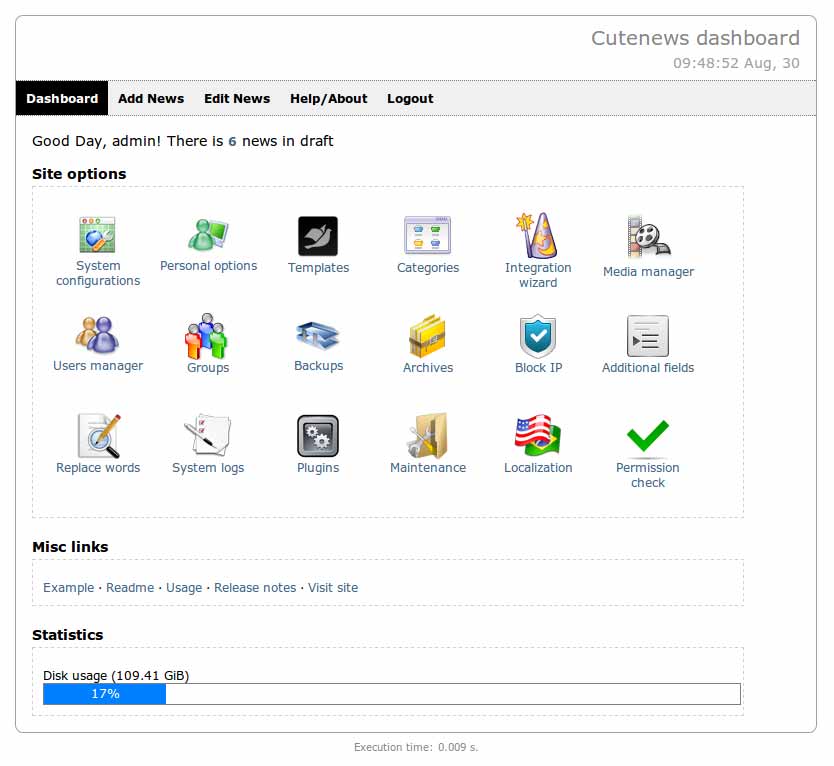
Task: Click the Integration wizard text label
Action: [538, 275]
